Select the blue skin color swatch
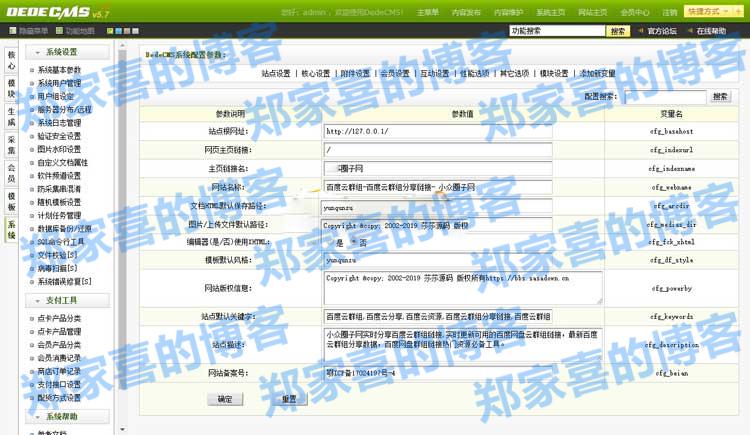The height and width of the screenshot is (435, 750). pos(119,31)
